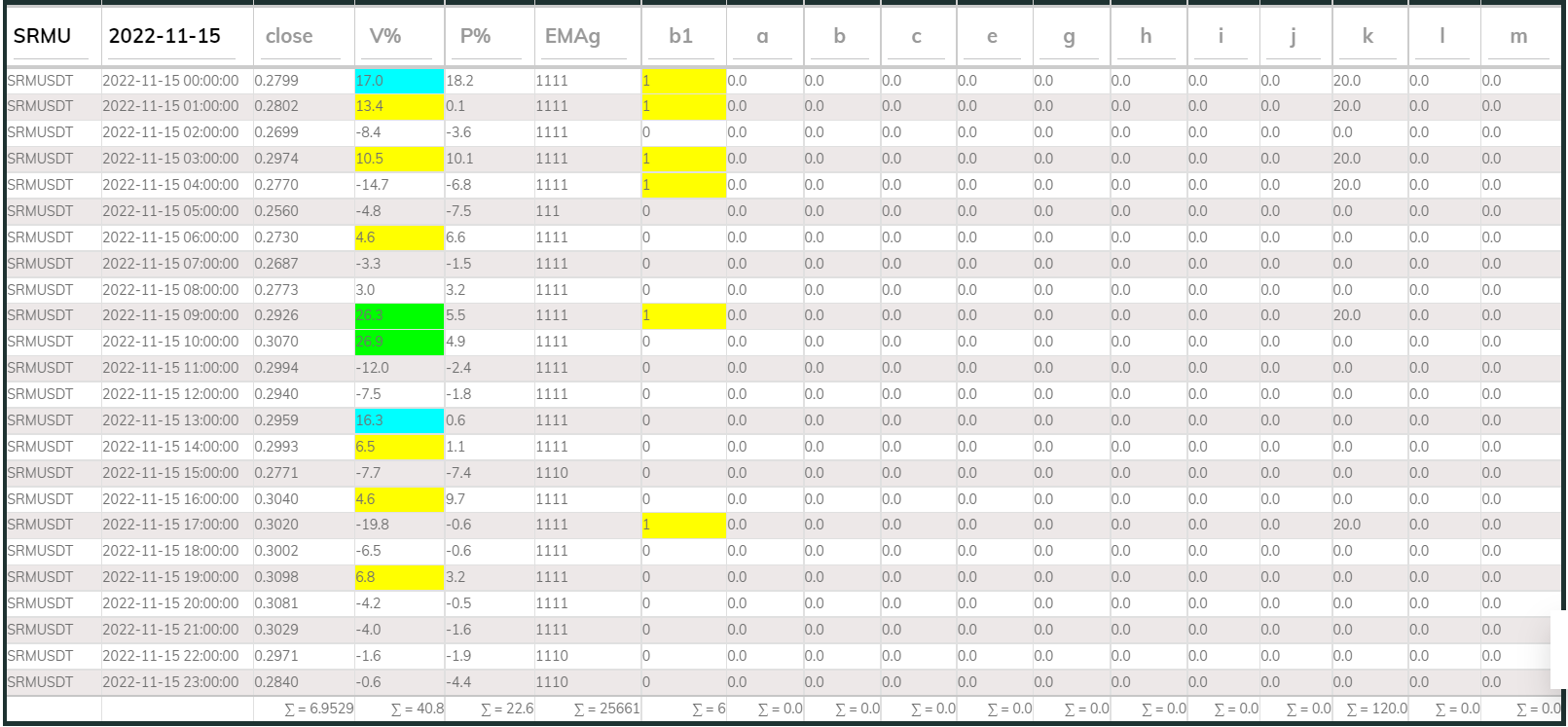Select the k column filter input

(1367, 37)
